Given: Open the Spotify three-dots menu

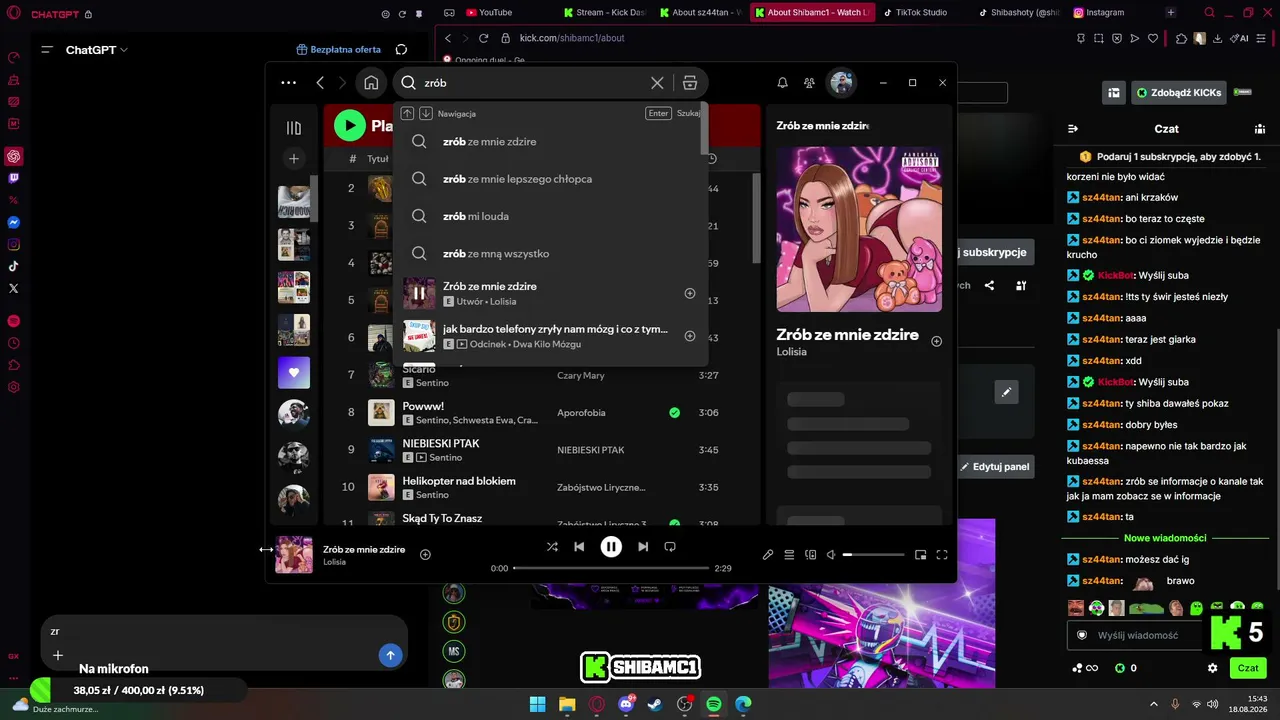Looking at the screenshot, I should [x=289, y=83].
